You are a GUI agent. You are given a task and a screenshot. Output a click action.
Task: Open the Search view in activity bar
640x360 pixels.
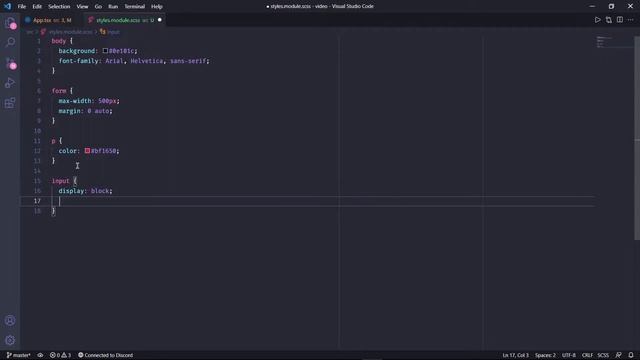10,42
